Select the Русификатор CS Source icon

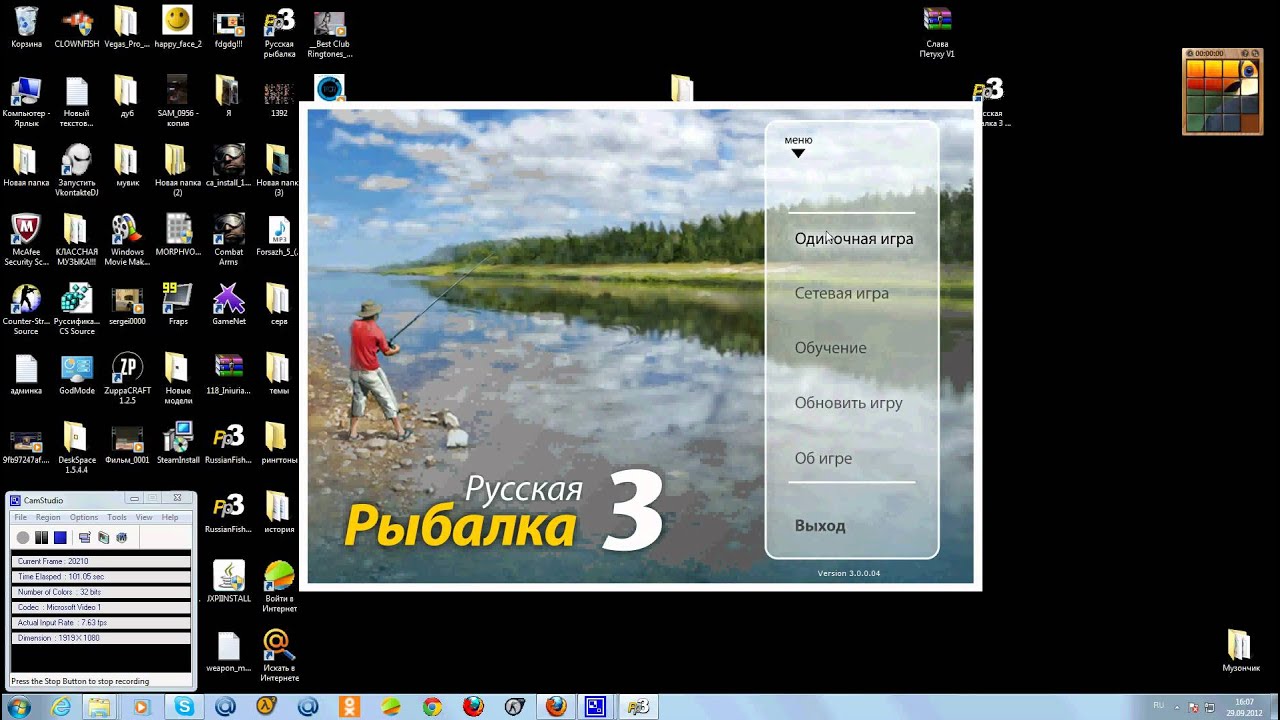tap(77, 310)
